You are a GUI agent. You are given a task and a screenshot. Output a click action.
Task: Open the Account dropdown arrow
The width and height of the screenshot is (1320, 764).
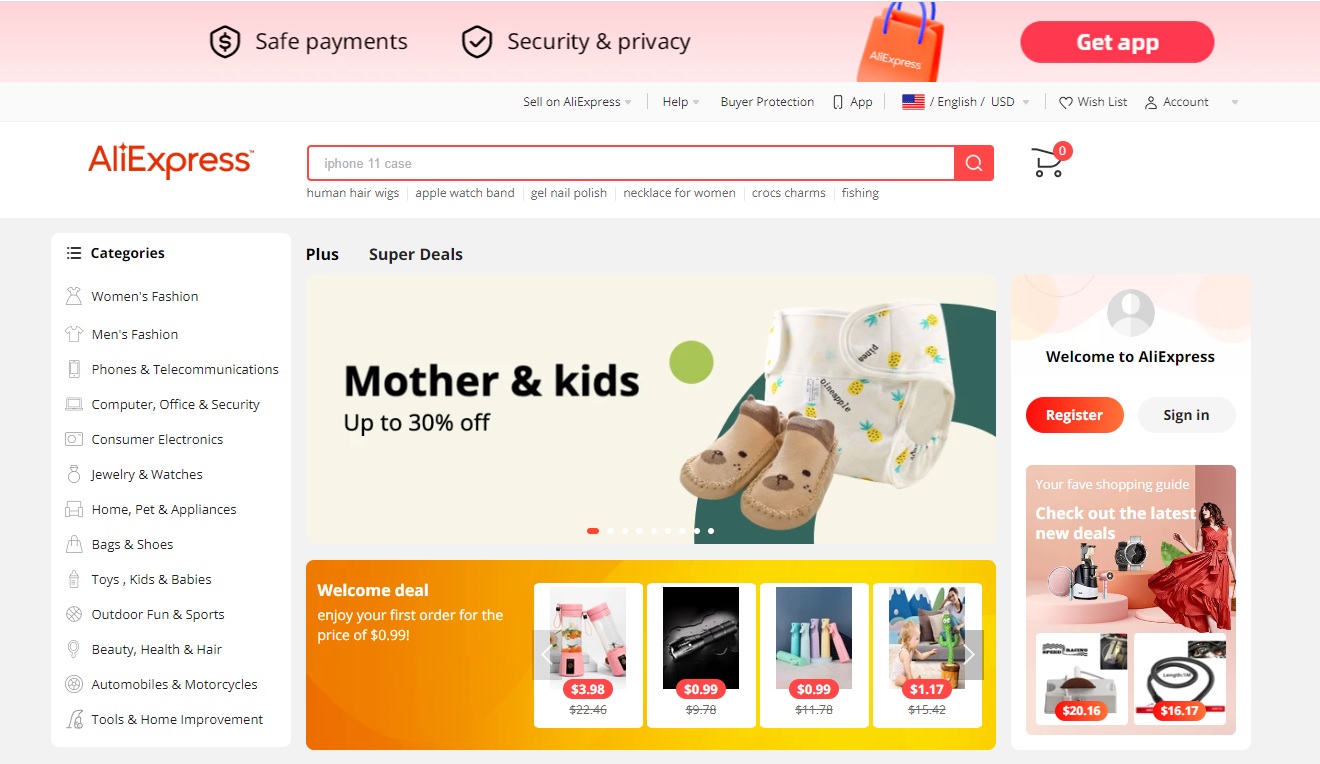pos(1235,102)
